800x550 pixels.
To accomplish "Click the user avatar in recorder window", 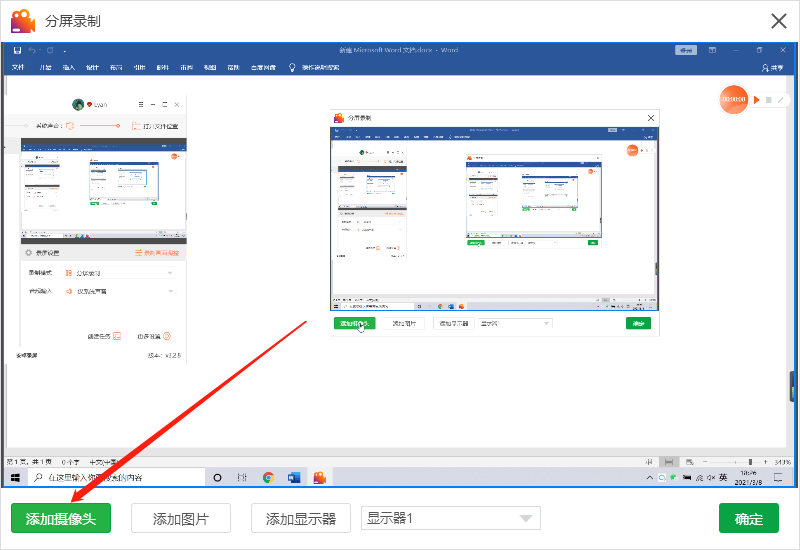I will 78,104.
